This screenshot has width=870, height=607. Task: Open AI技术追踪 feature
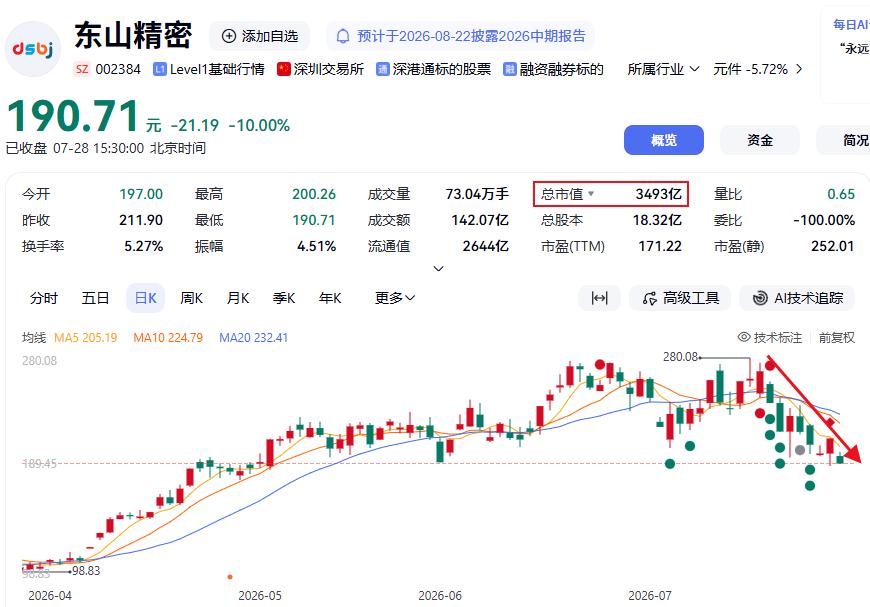(797, 298)
